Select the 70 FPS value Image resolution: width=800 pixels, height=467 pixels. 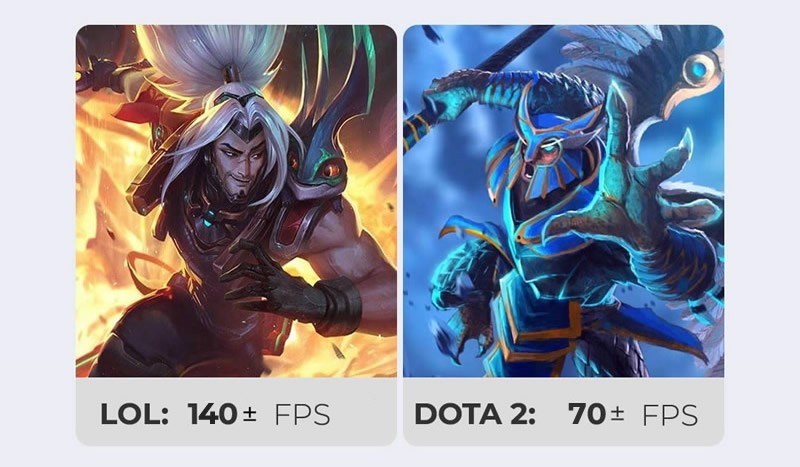tap(587, 414)
